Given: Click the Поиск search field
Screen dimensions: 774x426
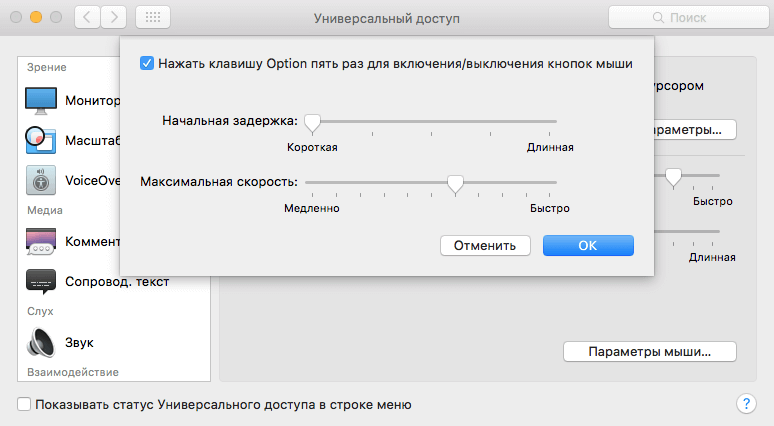Looking at the screenshot, I should [x=688, y=18].
